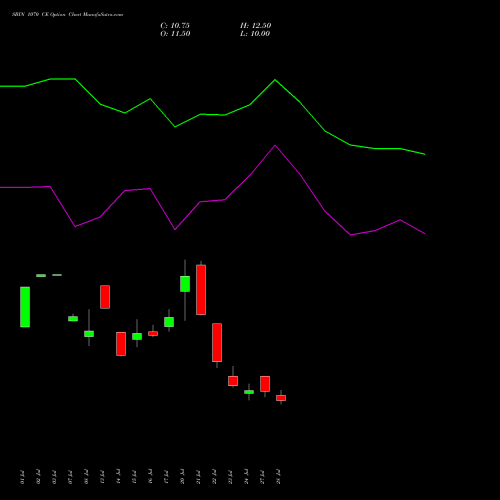Select the low value 'L: 10.00'
This screenshot has width=500, height=500.
[x=255, y=34]
